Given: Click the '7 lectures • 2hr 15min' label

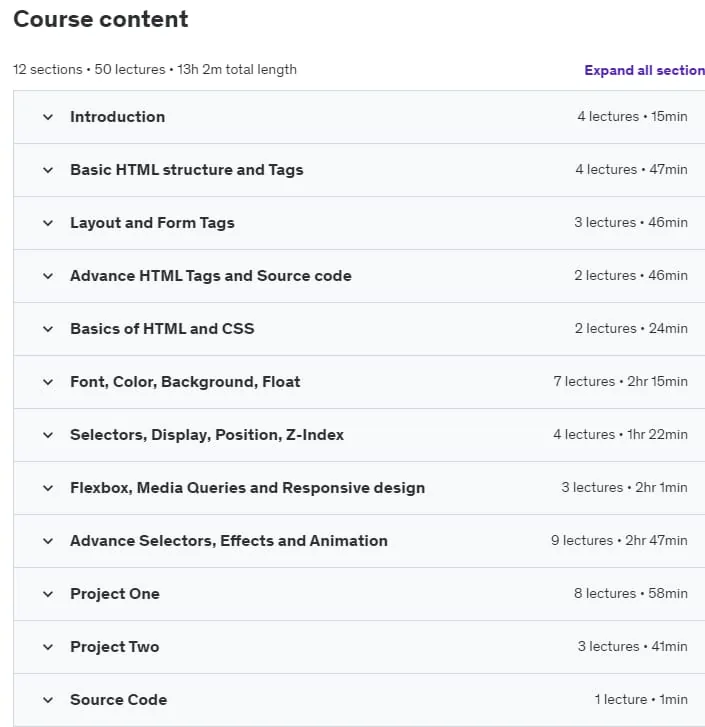Looking at the screenshot, I should pyautogui.click(x=621, y=382).
